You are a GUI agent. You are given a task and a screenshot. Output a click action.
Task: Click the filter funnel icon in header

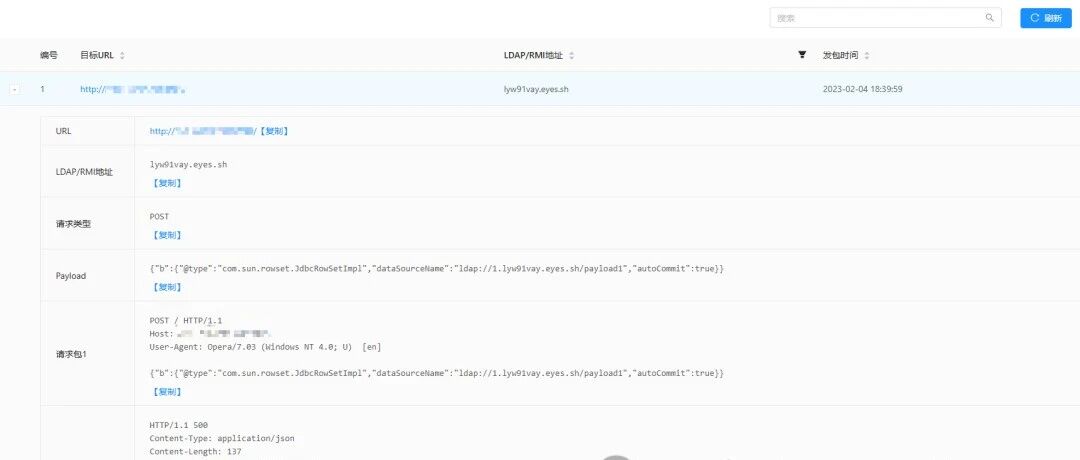tap(802, 54)
